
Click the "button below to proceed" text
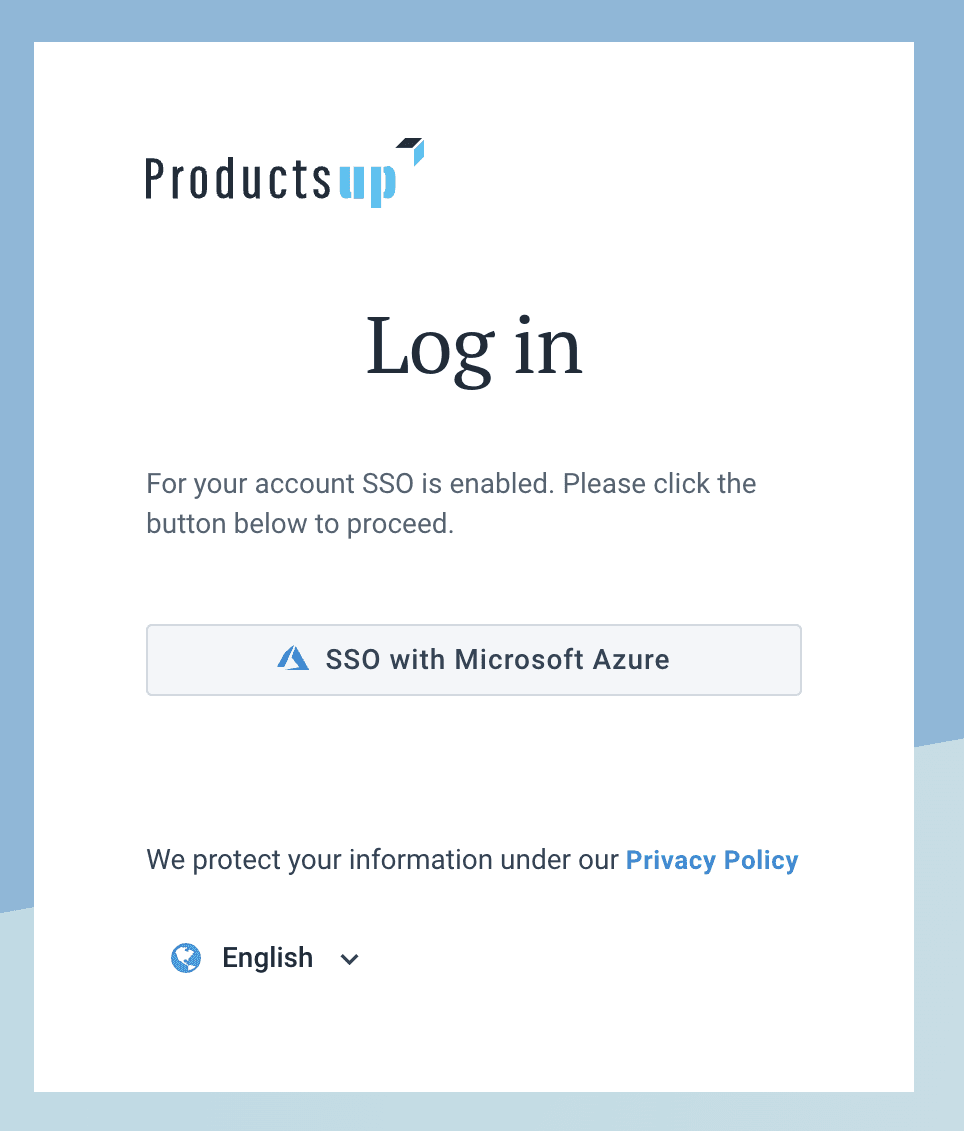coord(300,524)
